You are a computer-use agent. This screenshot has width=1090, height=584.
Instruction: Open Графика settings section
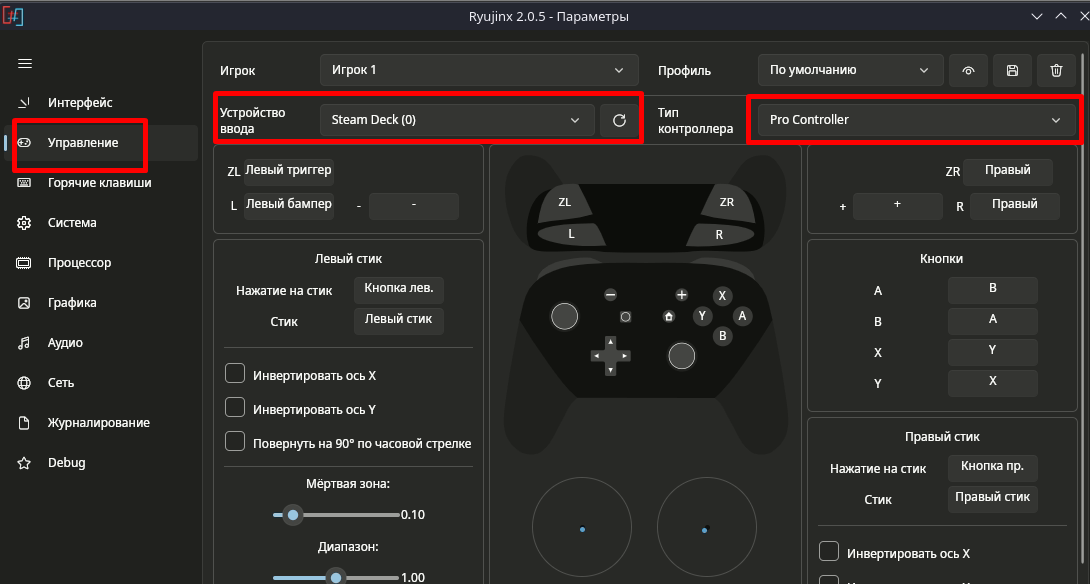click(72, 303)
